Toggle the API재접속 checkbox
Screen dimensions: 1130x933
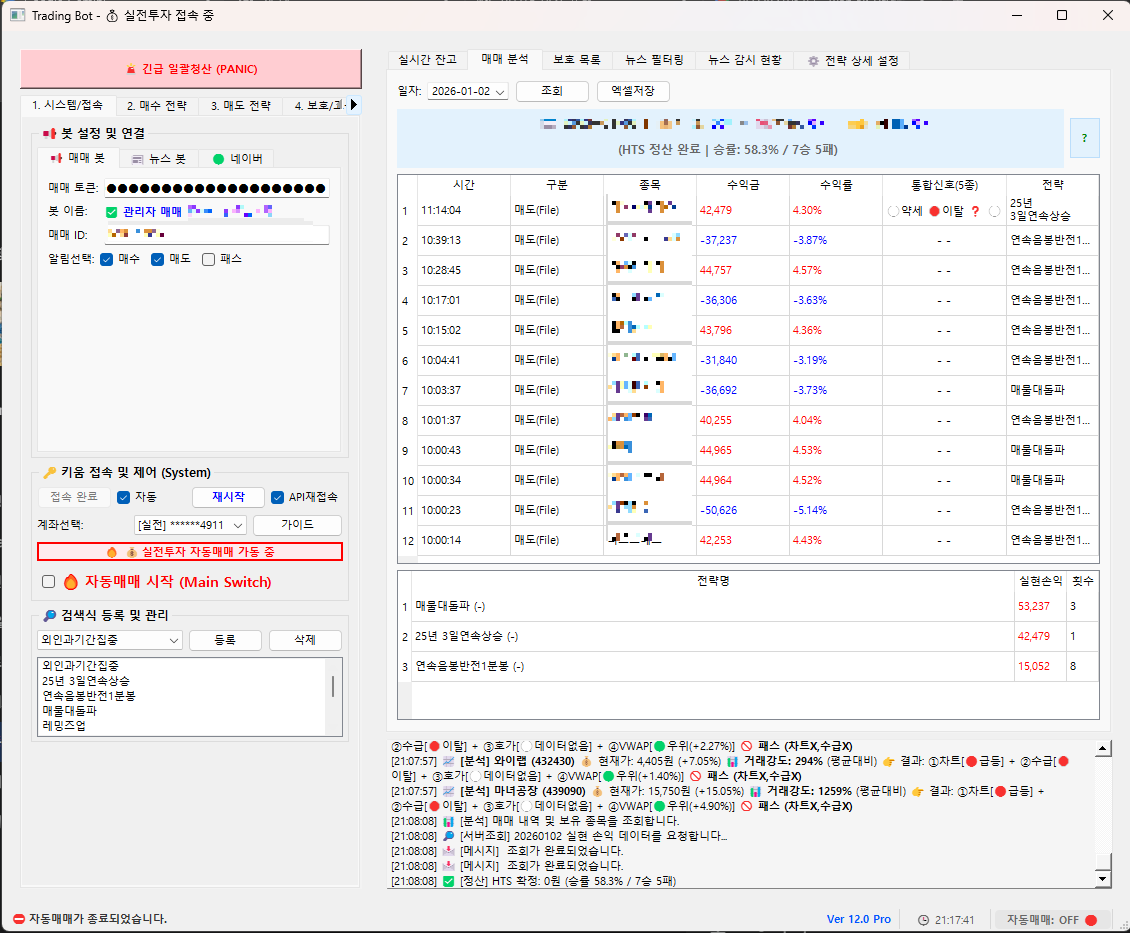(277, 497)
